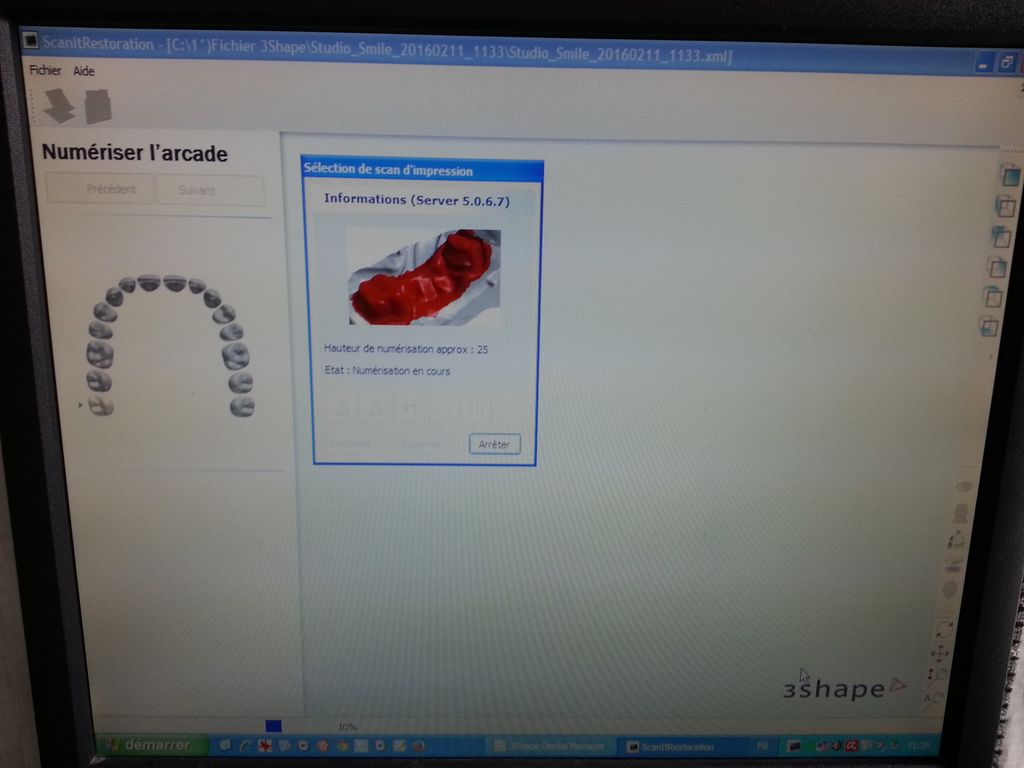
Task: Click the gray model icon below the eye
Action: [x=960, y=513]
